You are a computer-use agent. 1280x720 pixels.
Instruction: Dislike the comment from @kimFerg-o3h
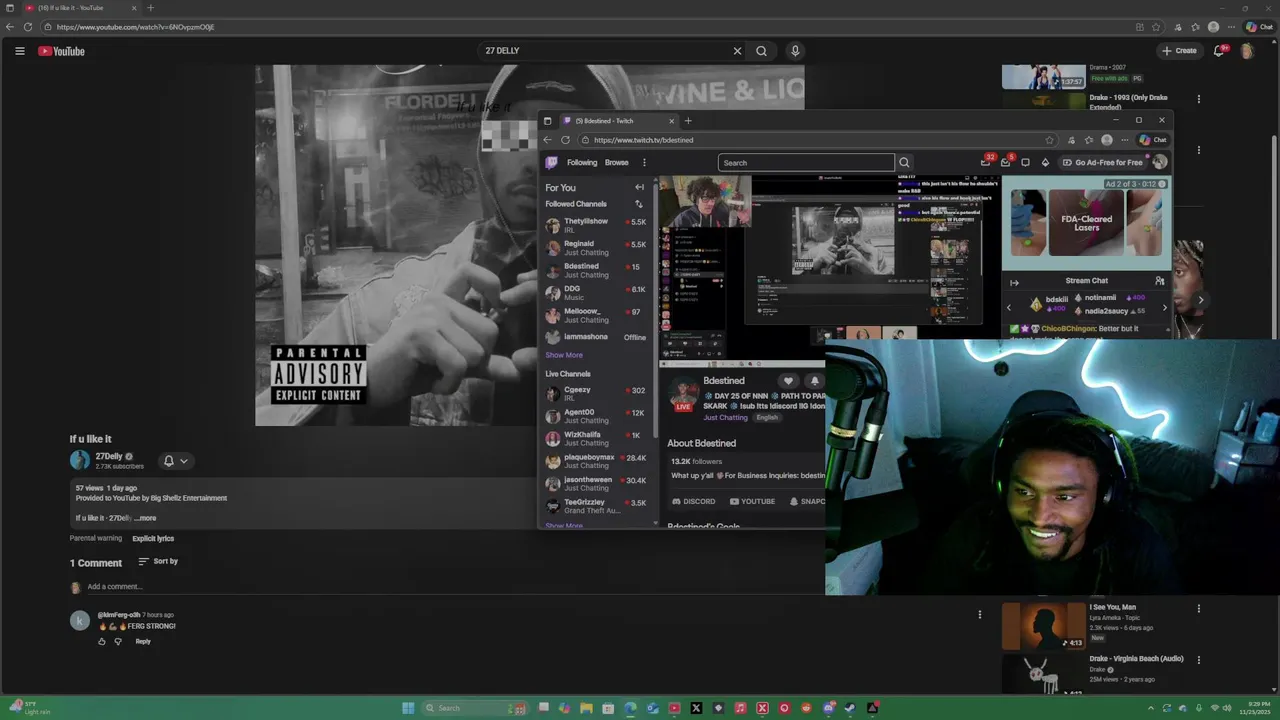click(x=118, y=642)
